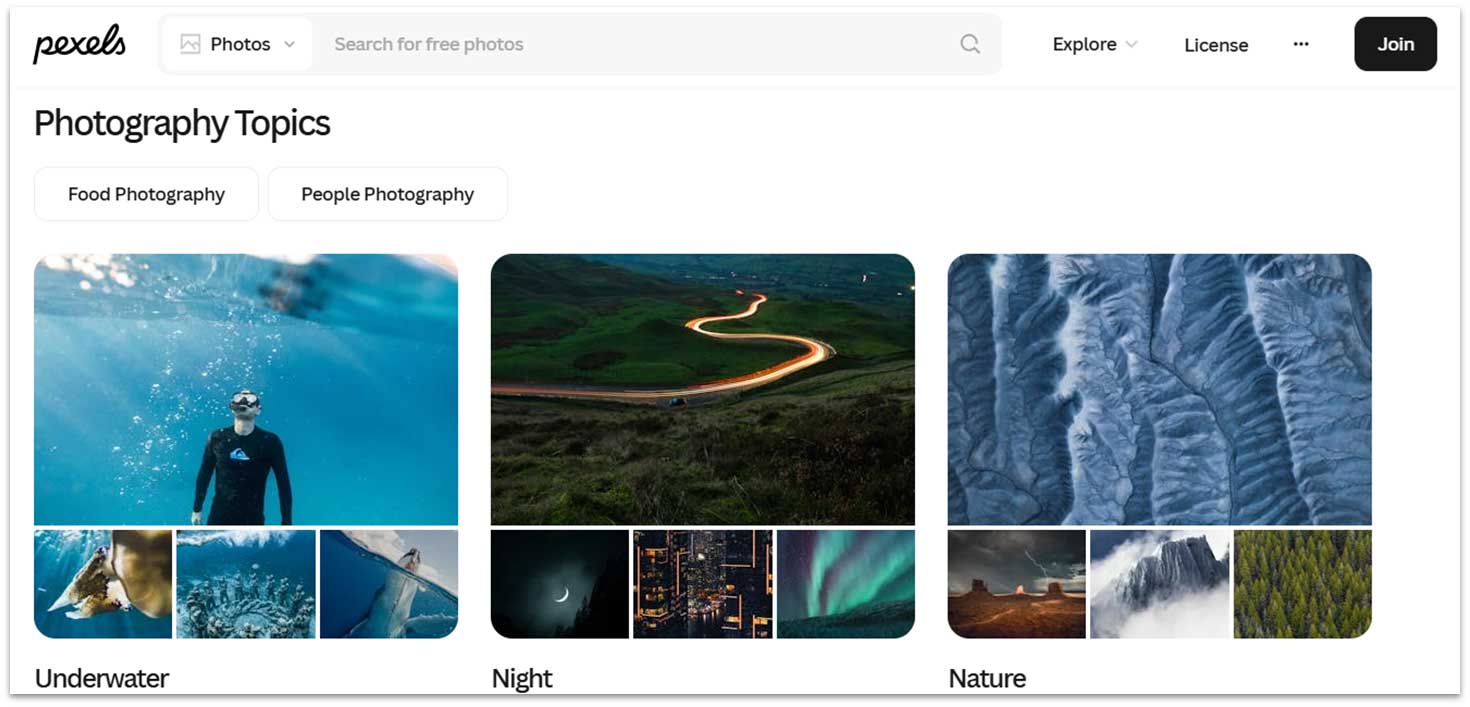
Task: Open the Night collection title link
Action: 522,678
